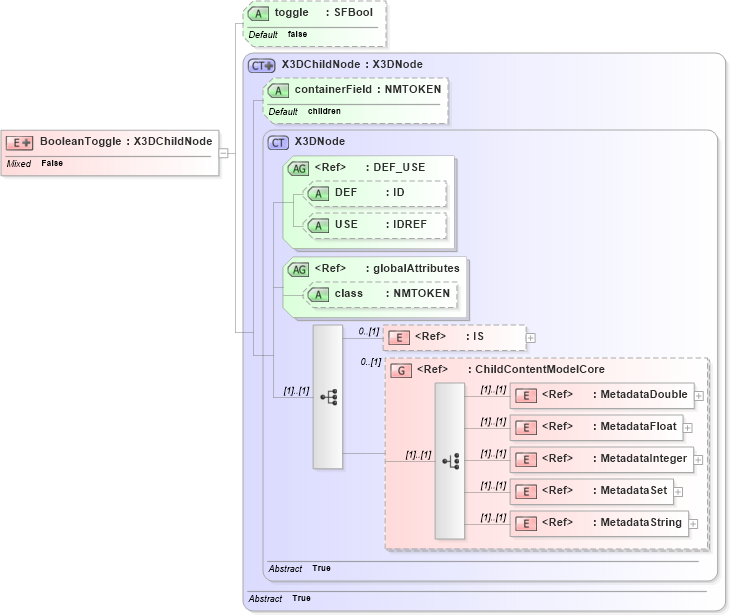Screen dimensions: 730x615
Task: Click the choice compositor symbol in ChildContentModelCore
Action: pyautogui.click(x=451, y=461)
